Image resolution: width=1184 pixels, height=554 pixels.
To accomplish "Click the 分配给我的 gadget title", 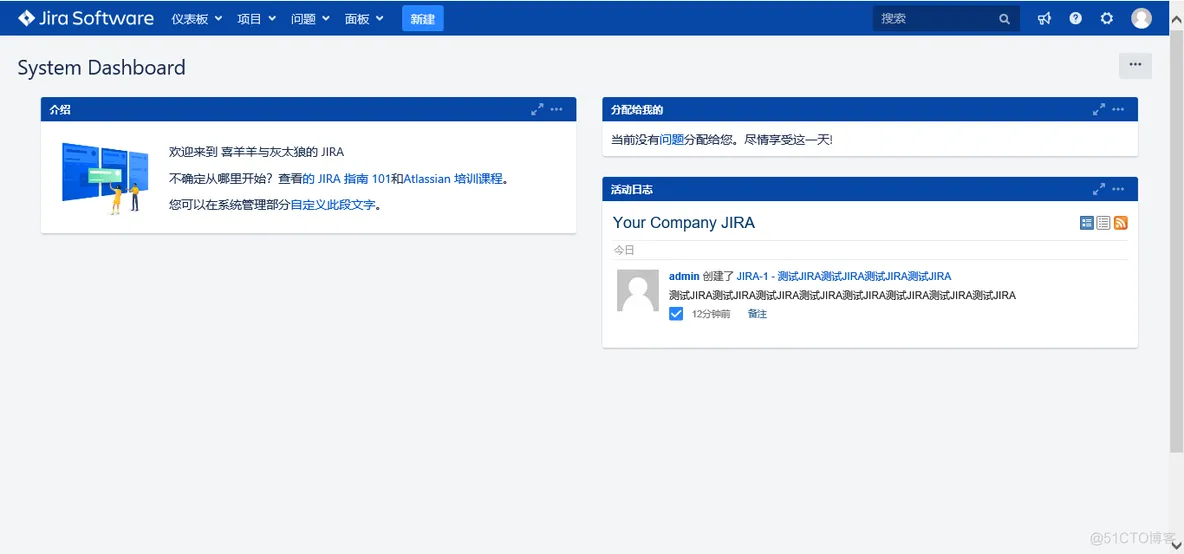I will (637, 109).
